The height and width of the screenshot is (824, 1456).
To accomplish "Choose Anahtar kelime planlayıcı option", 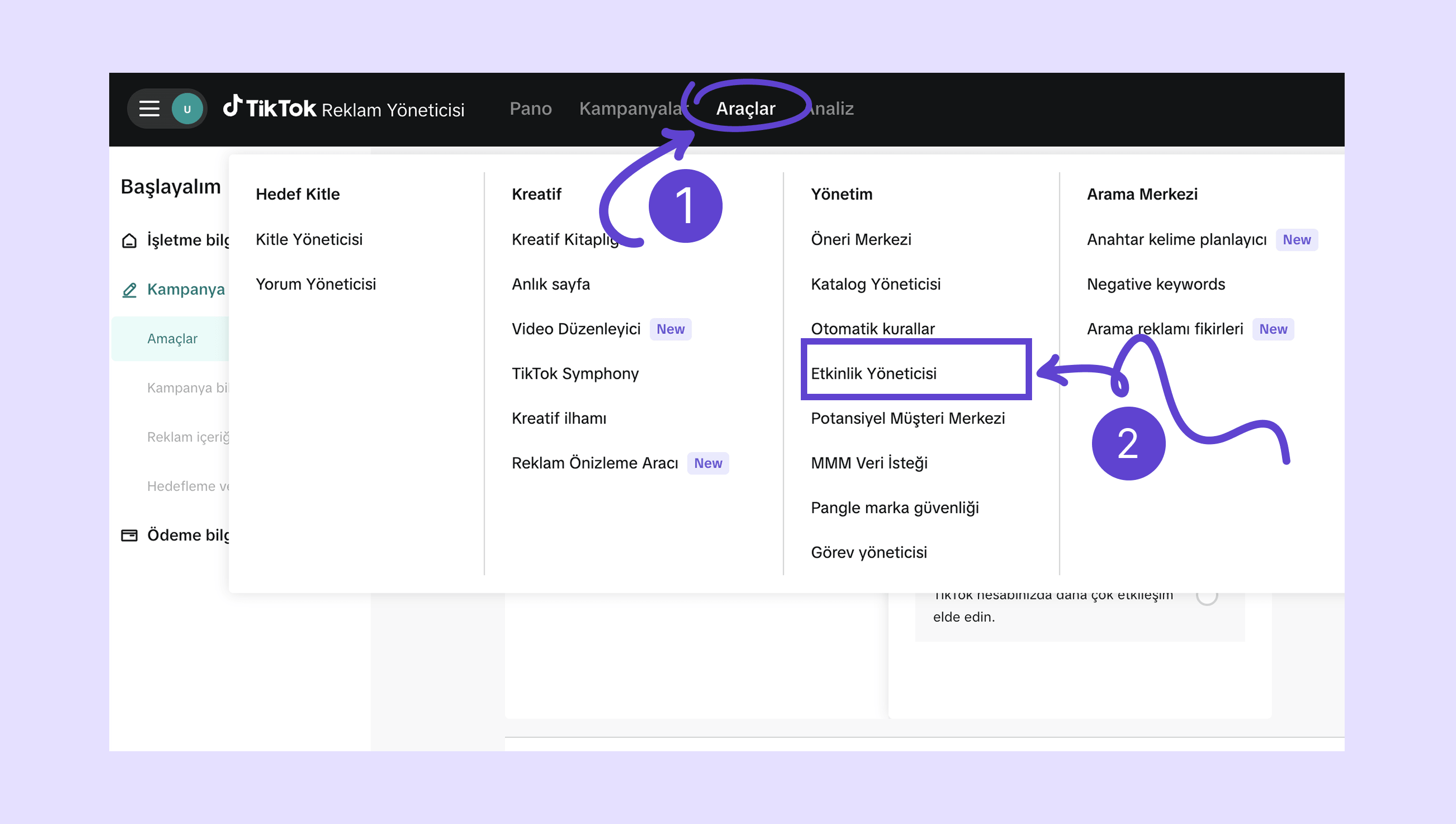I will 1177,239.
